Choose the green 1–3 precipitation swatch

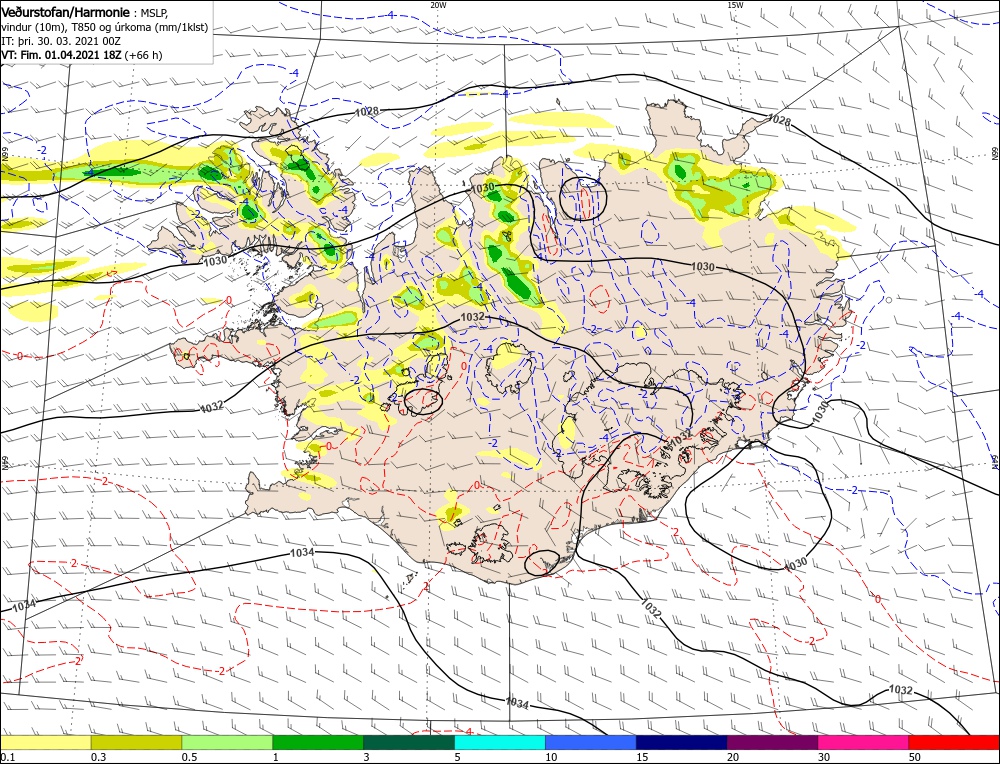click(318, 742)
